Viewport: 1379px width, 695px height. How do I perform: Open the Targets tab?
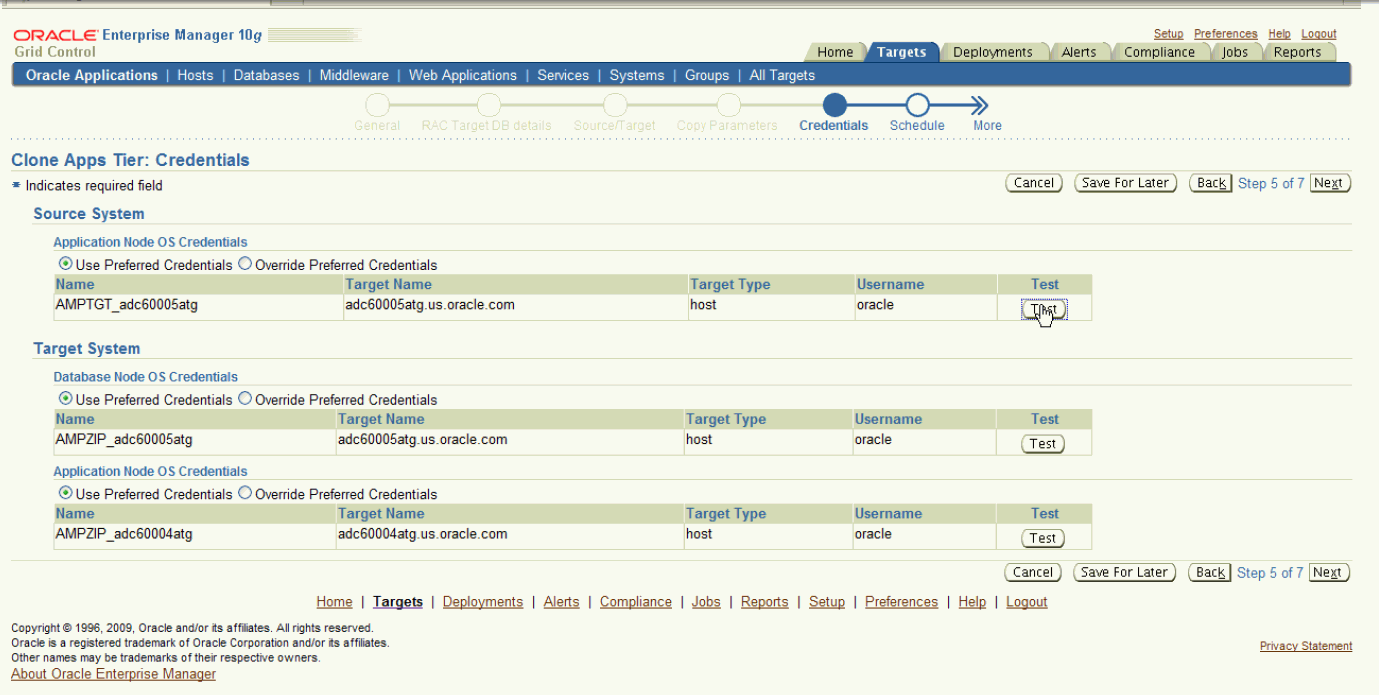click(x=901, y=52)
